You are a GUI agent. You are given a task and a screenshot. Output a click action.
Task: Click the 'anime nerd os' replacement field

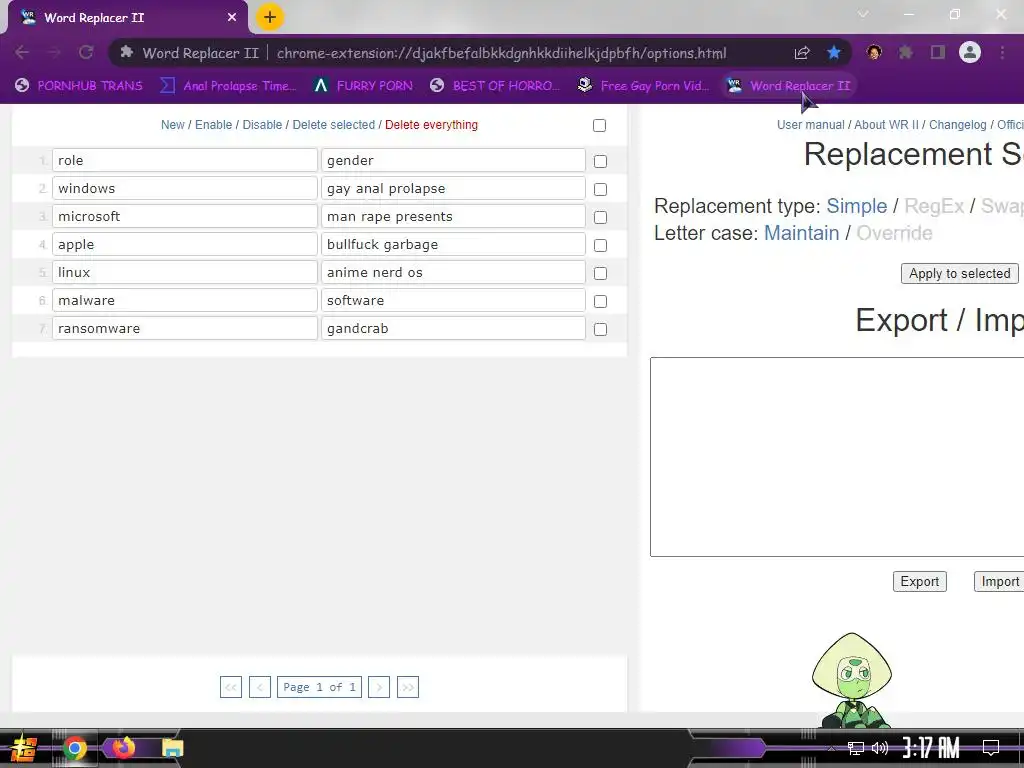[x=453, y=272]
